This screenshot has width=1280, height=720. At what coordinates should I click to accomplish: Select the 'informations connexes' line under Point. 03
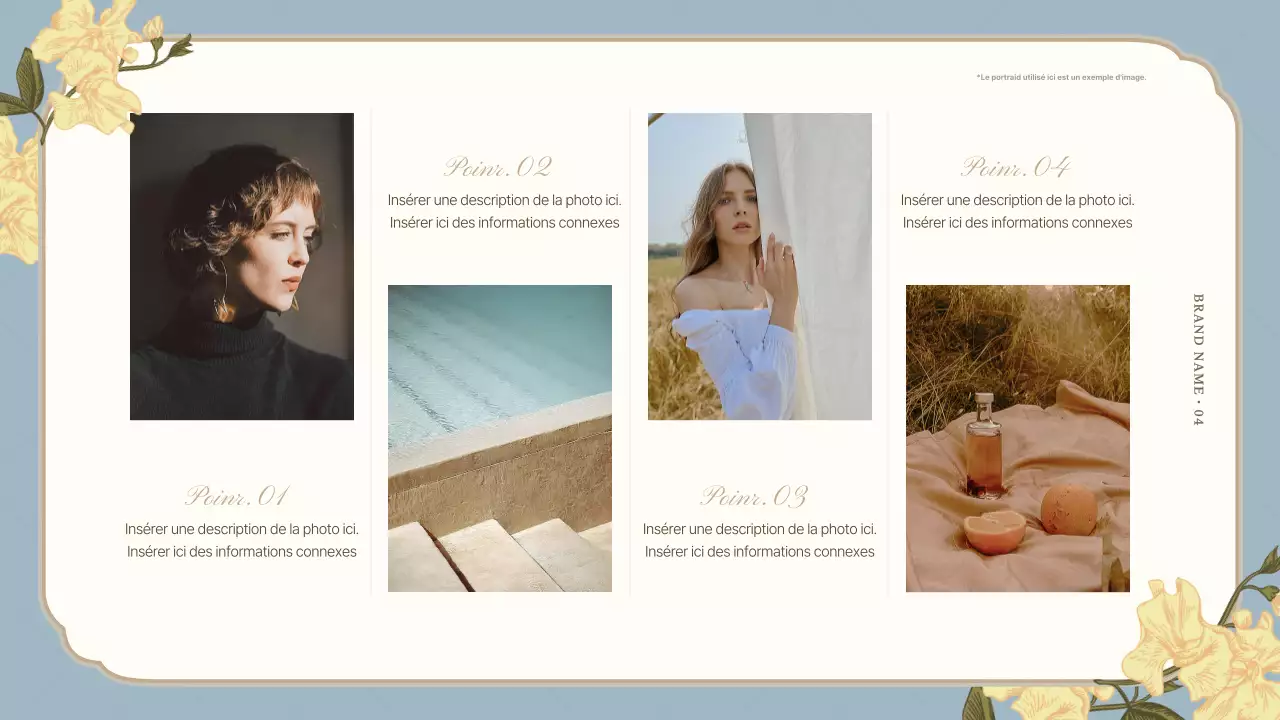760,552
